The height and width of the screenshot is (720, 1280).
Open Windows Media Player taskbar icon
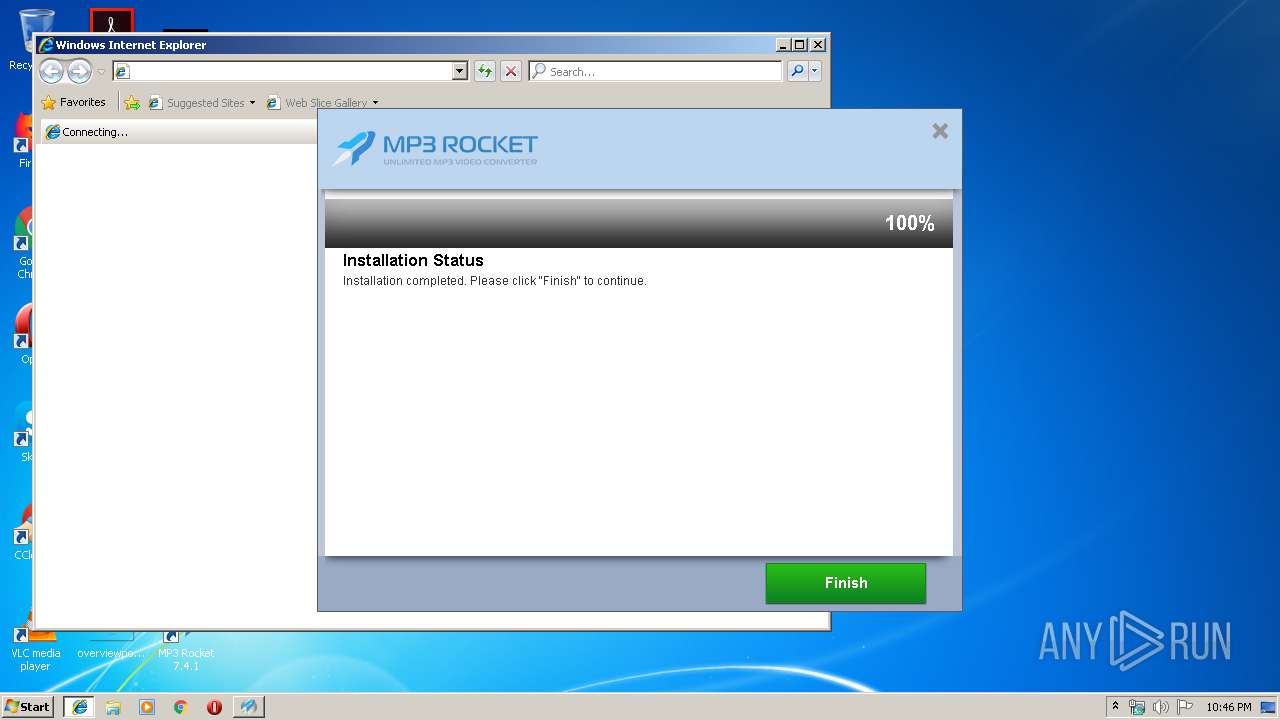[x=147, y=707]
